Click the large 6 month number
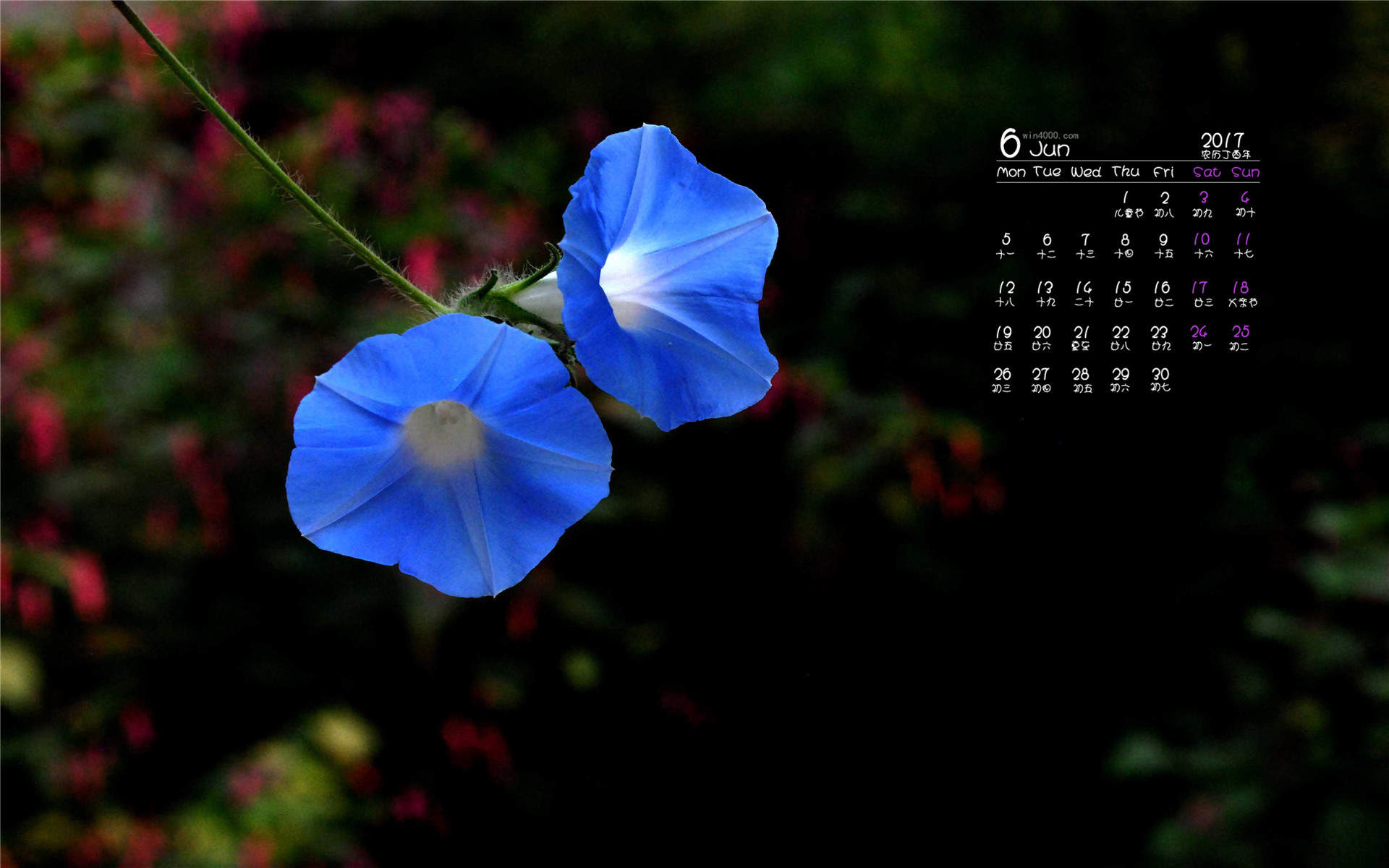 (x=1010, y=142)
